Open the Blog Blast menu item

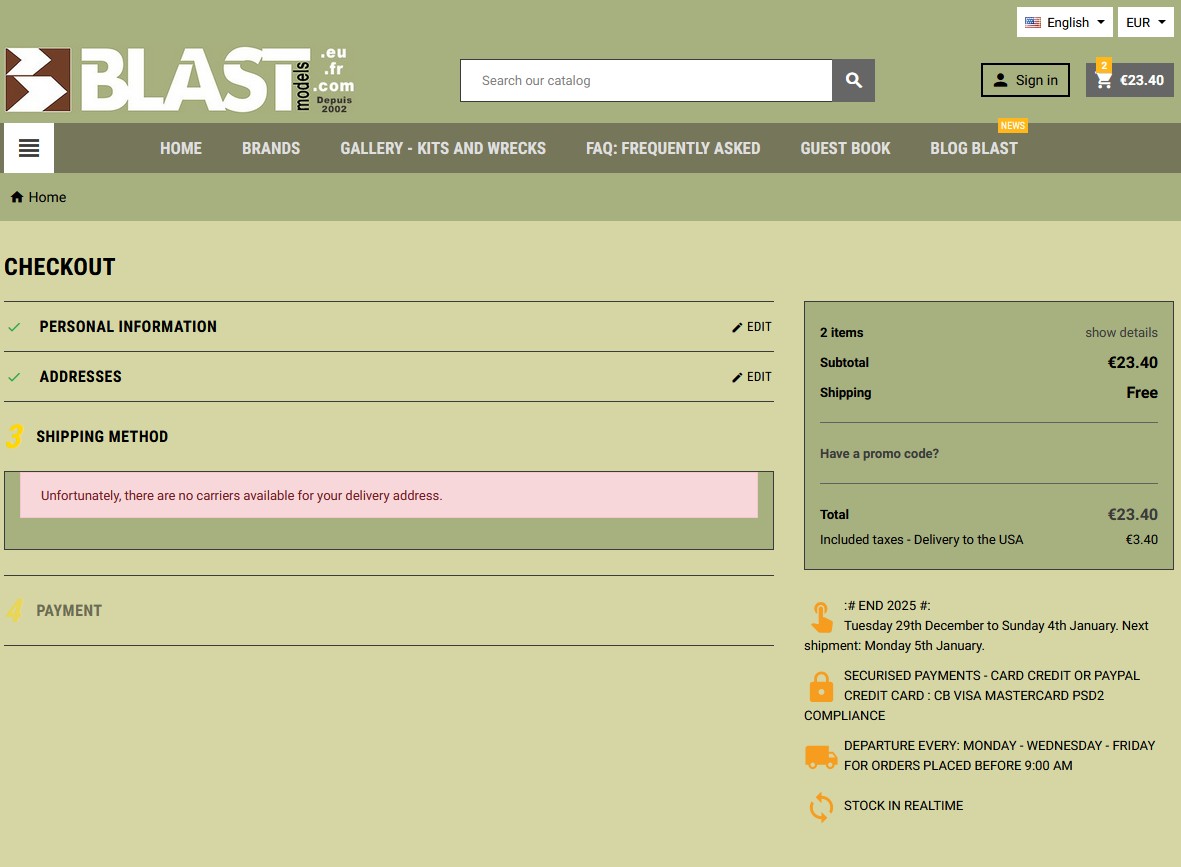(973, 148)
